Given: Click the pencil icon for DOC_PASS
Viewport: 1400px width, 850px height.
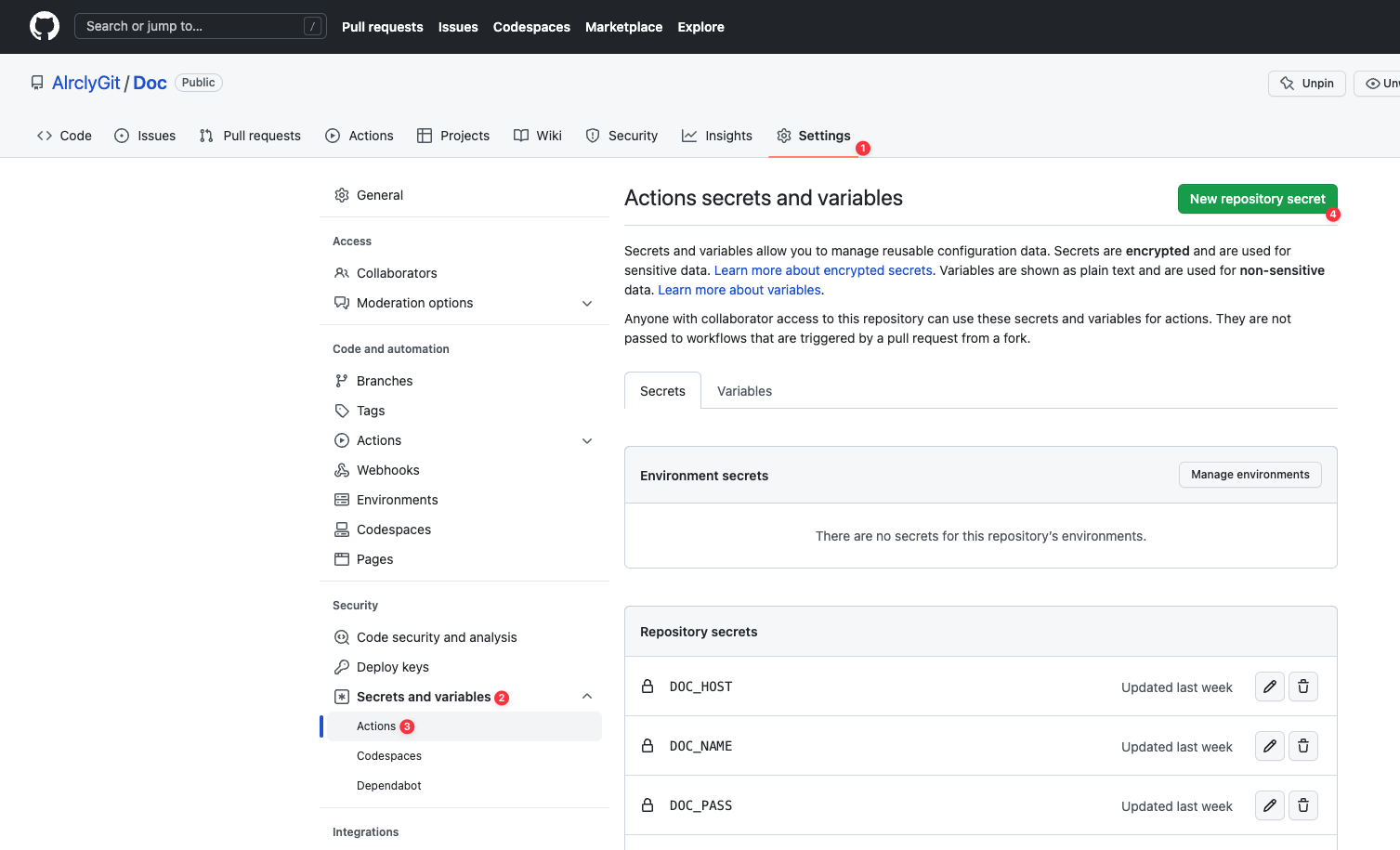Looking at the screenshot, I should 1269,805.
